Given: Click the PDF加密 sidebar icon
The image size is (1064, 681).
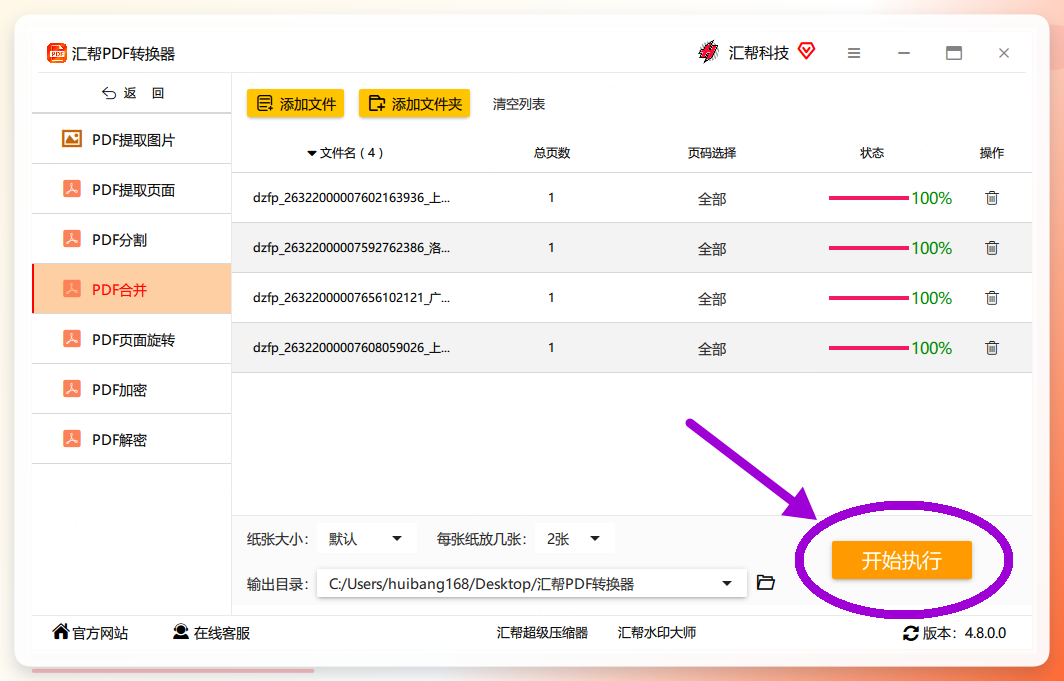Looking at the screenshot, I should (x=72, y=389).
